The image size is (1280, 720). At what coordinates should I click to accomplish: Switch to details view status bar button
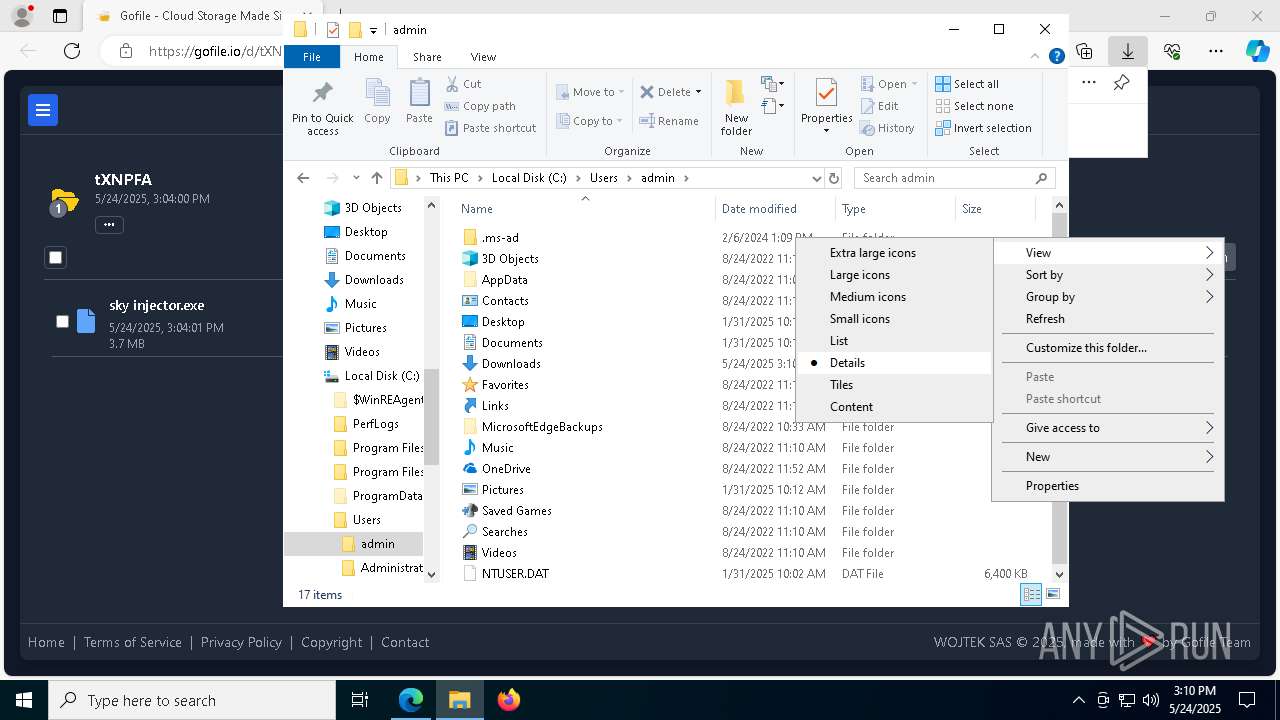click(x=1031, y=594)
